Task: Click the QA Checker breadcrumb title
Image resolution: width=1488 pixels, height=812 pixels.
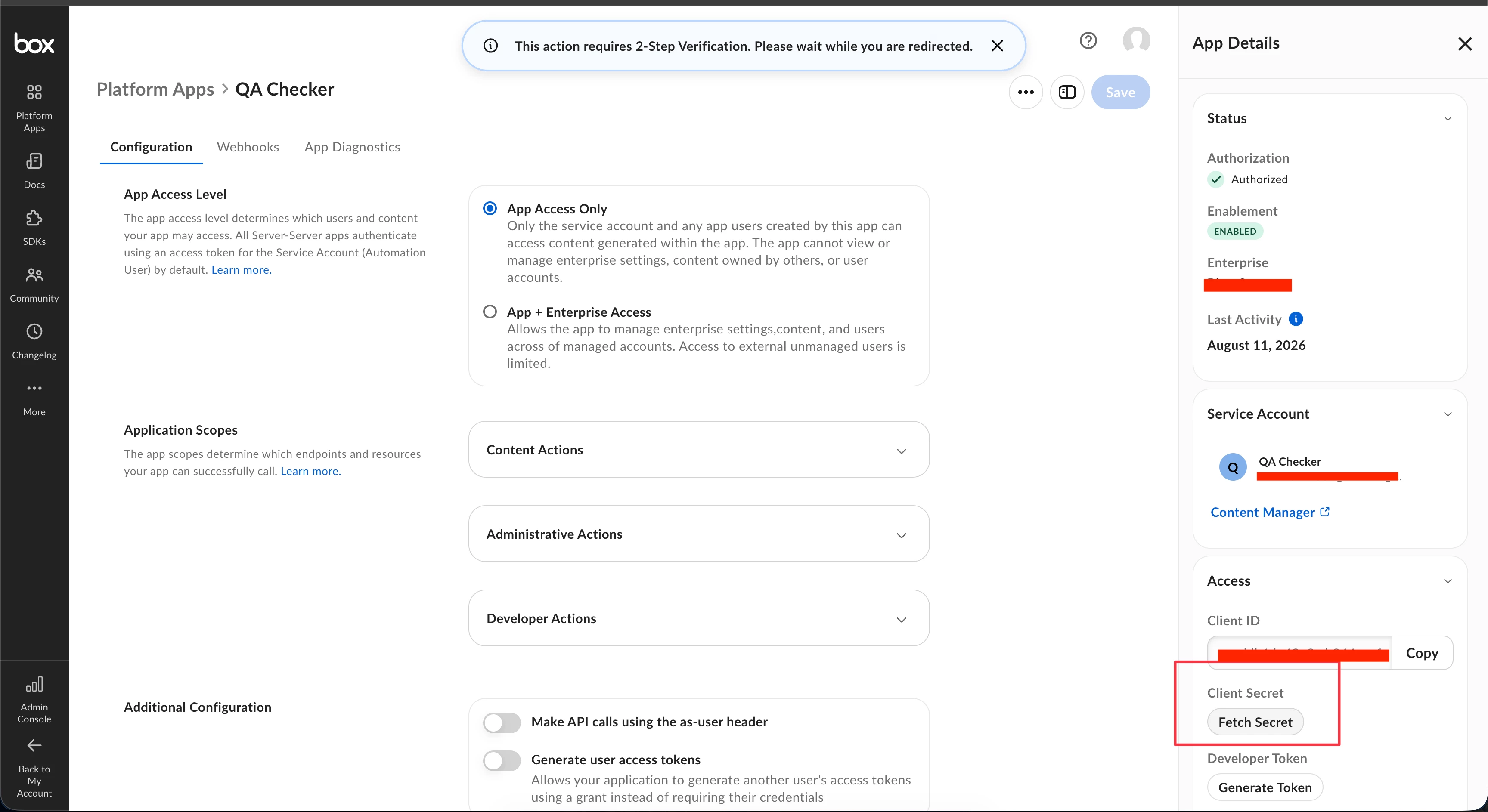Action: point(285,89)
